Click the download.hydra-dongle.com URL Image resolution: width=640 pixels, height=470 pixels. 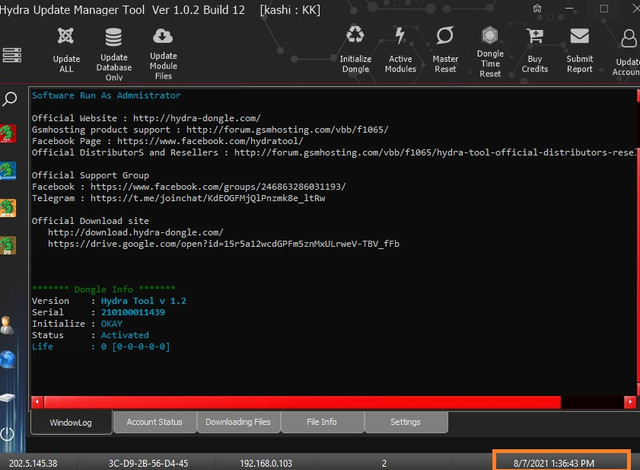[136, 233]
